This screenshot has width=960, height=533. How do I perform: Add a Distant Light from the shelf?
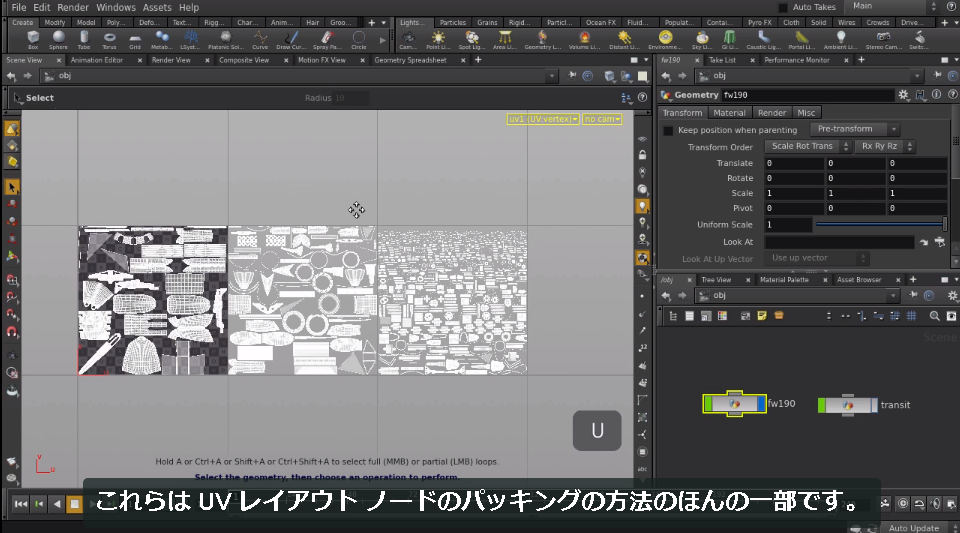(624, 40)
